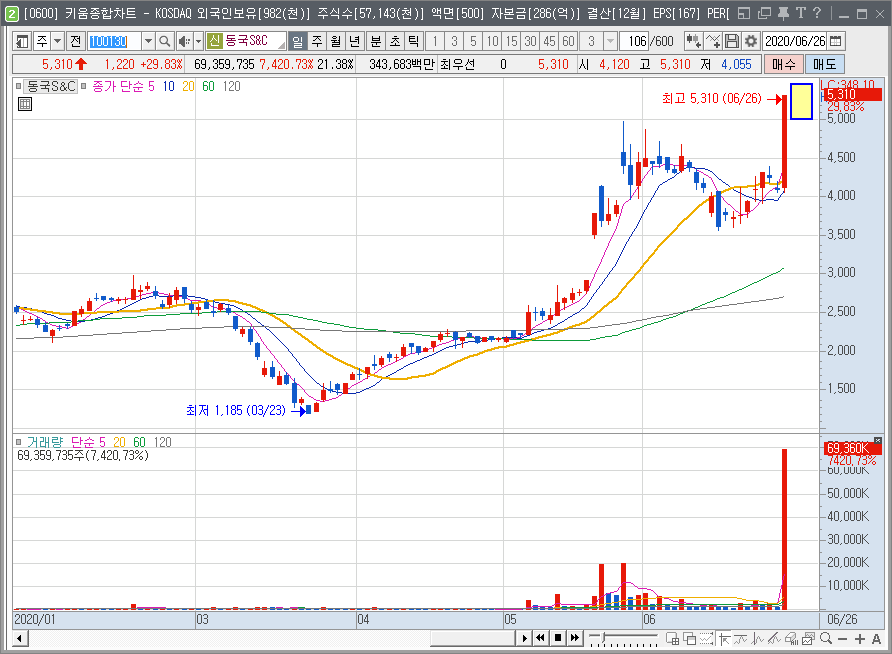The height and width of the screenshot is (654, 892).
Task: Click the chart split window icon
Action: coord(672,639)
